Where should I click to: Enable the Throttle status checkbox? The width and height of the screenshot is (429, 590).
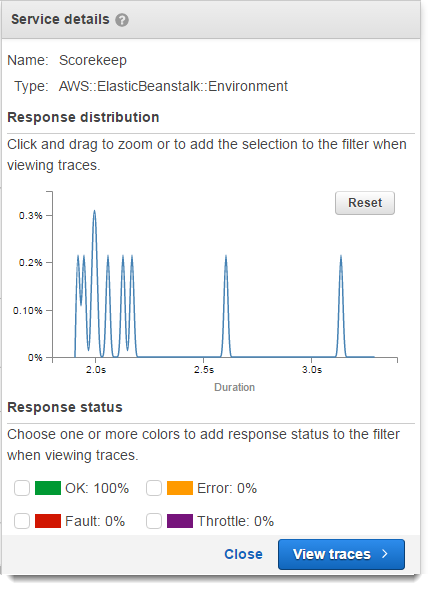154,521
